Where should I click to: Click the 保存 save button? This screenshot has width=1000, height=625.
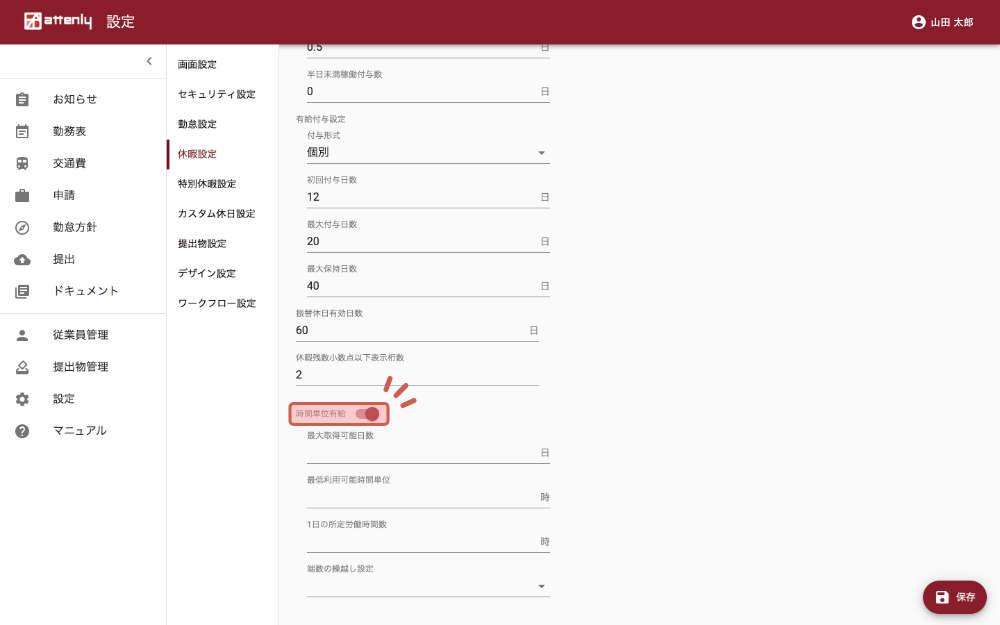(x=954, y=597)
